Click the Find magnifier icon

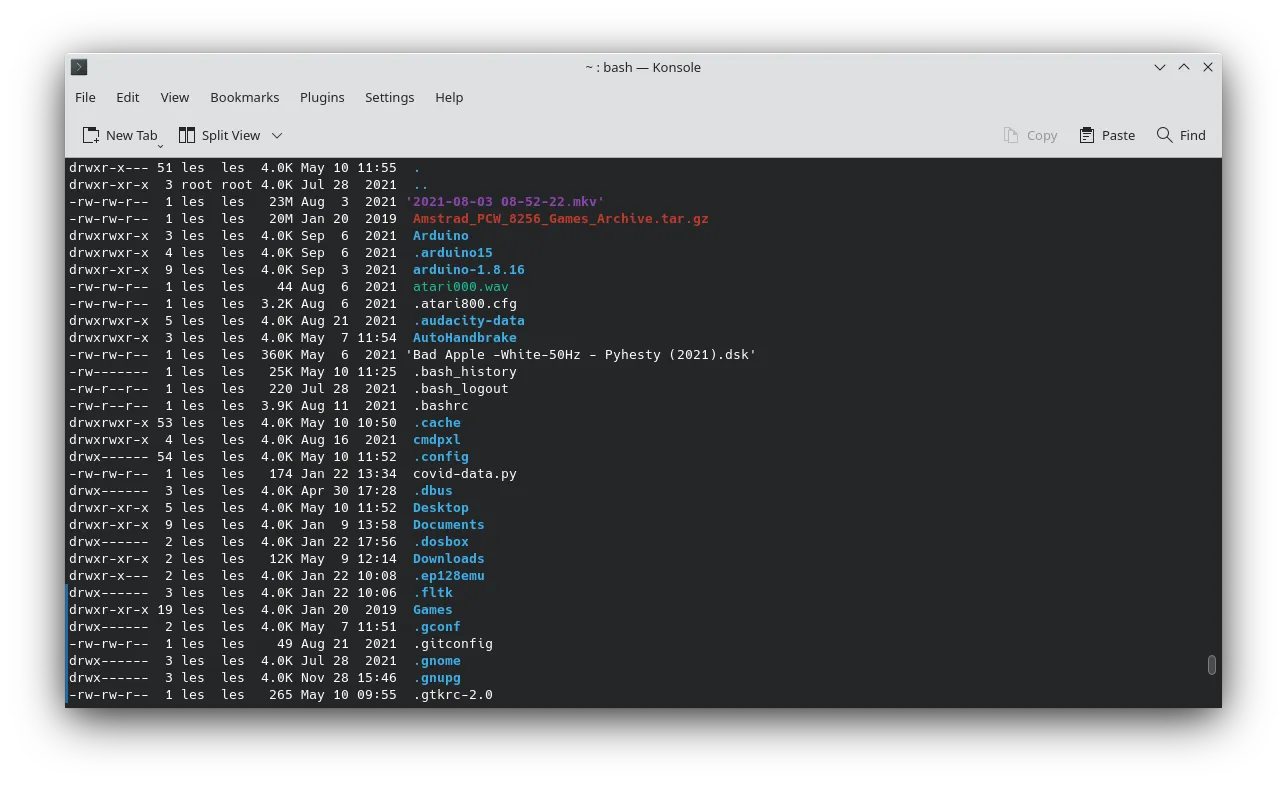1164,135
